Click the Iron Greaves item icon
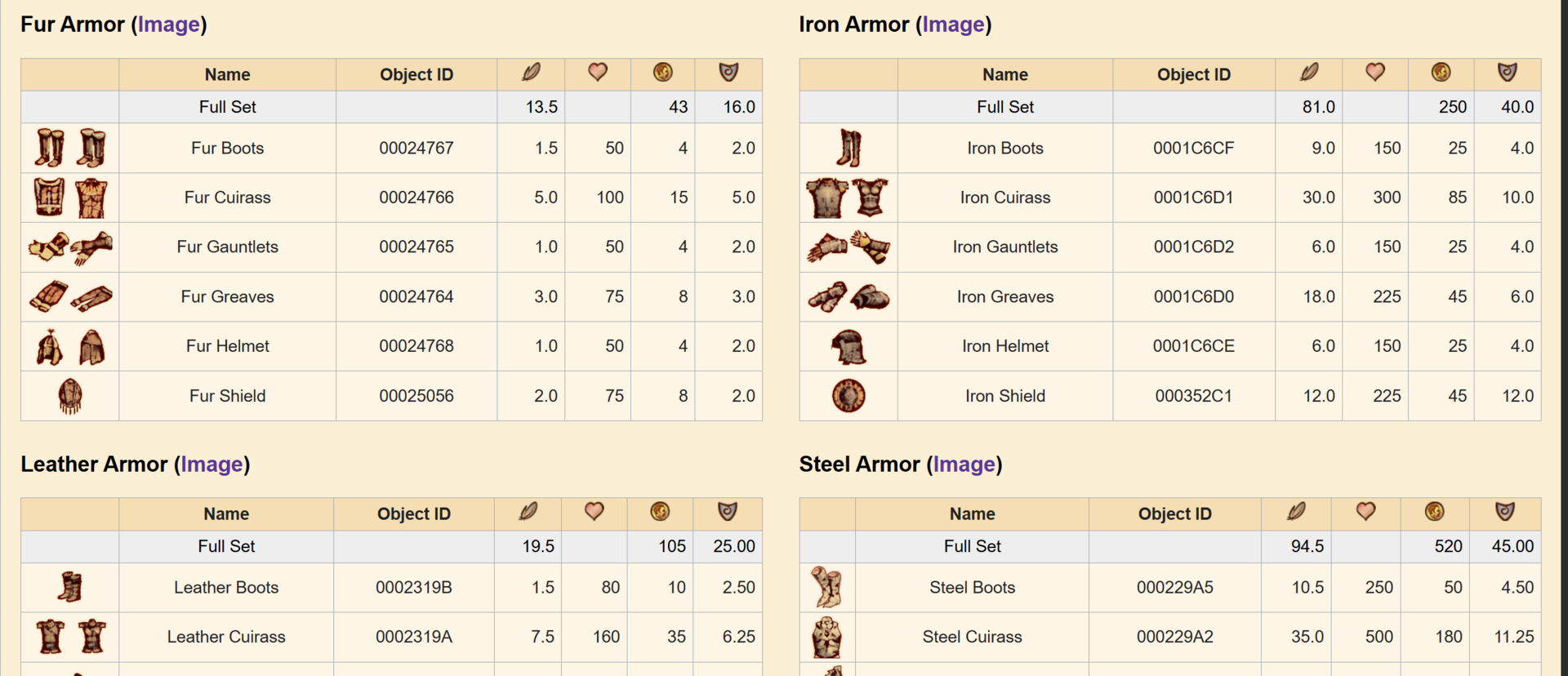The image size is (1568, 676). point(849,296)
